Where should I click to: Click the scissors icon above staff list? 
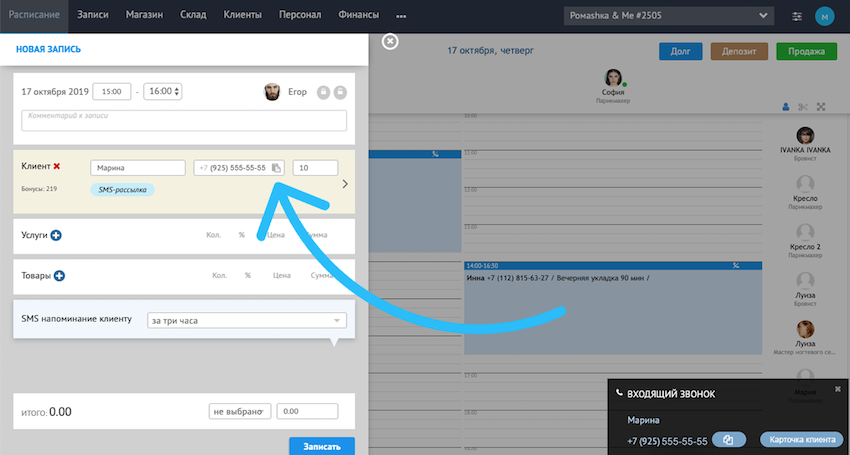[803, 107]
